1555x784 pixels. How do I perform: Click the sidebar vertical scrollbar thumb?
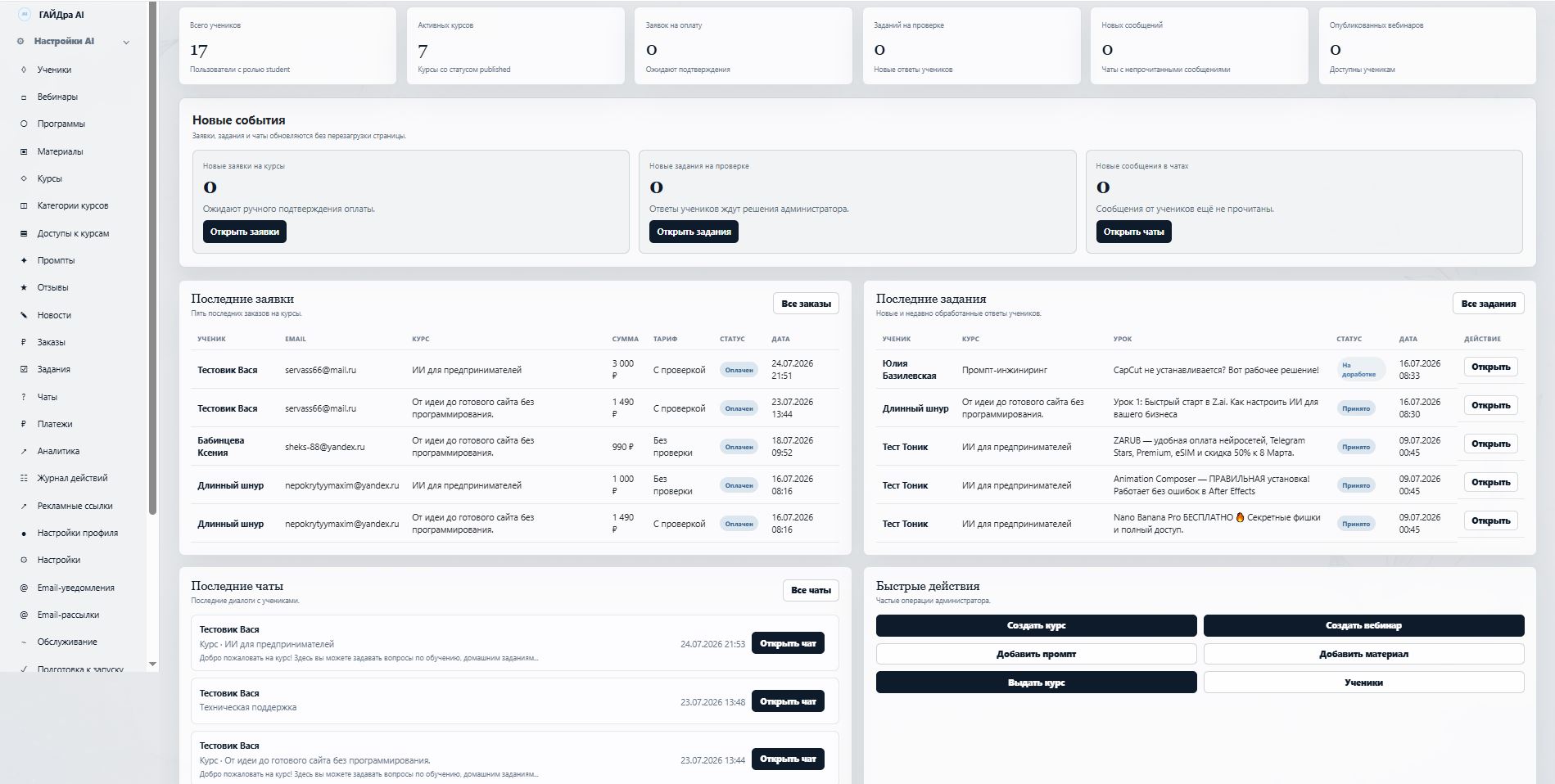click(152, 258)
